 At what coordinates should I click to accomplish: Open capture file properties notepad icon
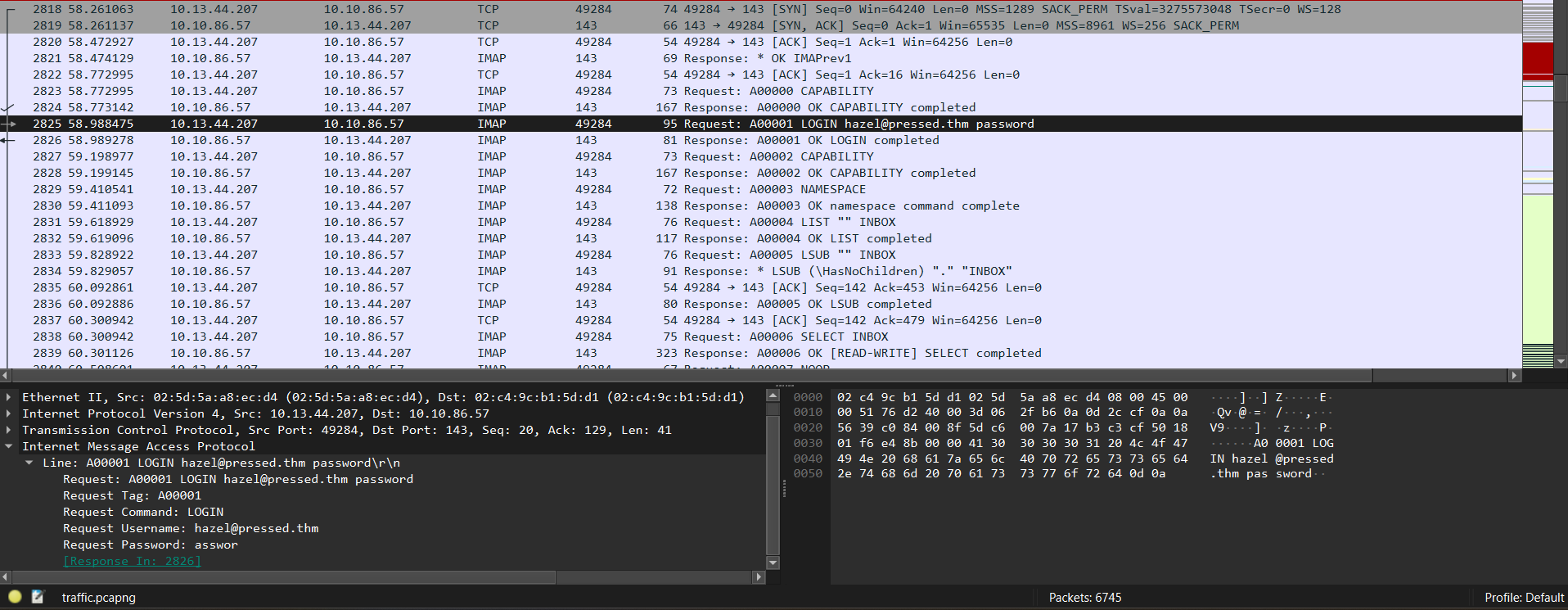(x=38, y=597)
